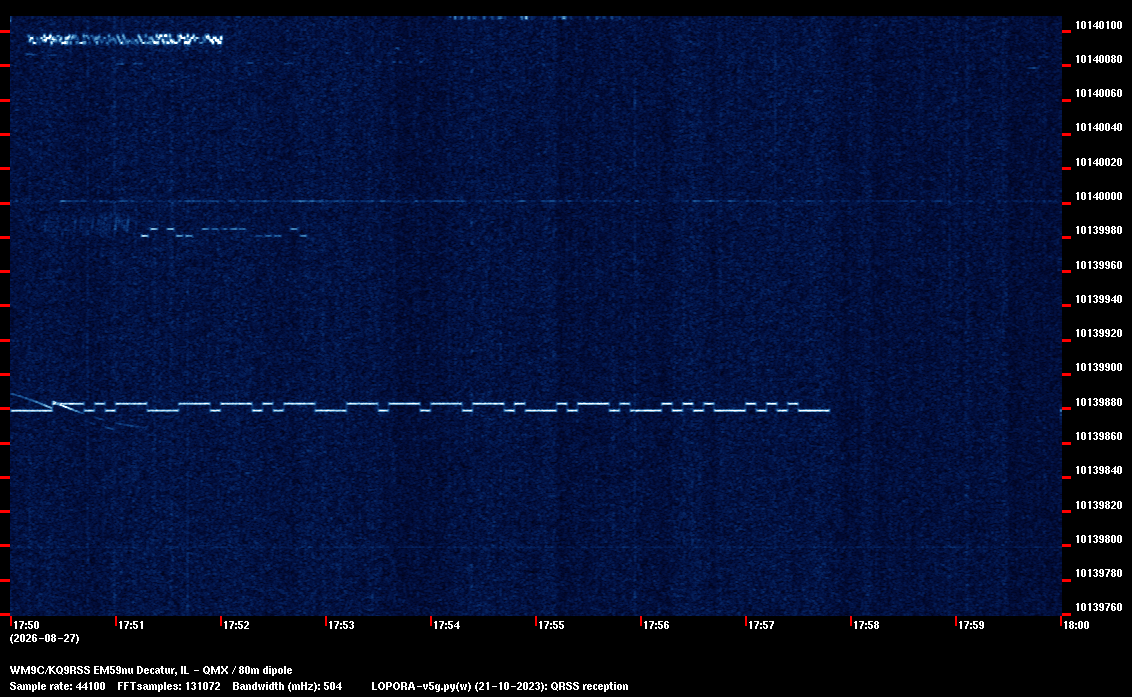
Task: Click the 17:59 time label
Action: (972, 625)
